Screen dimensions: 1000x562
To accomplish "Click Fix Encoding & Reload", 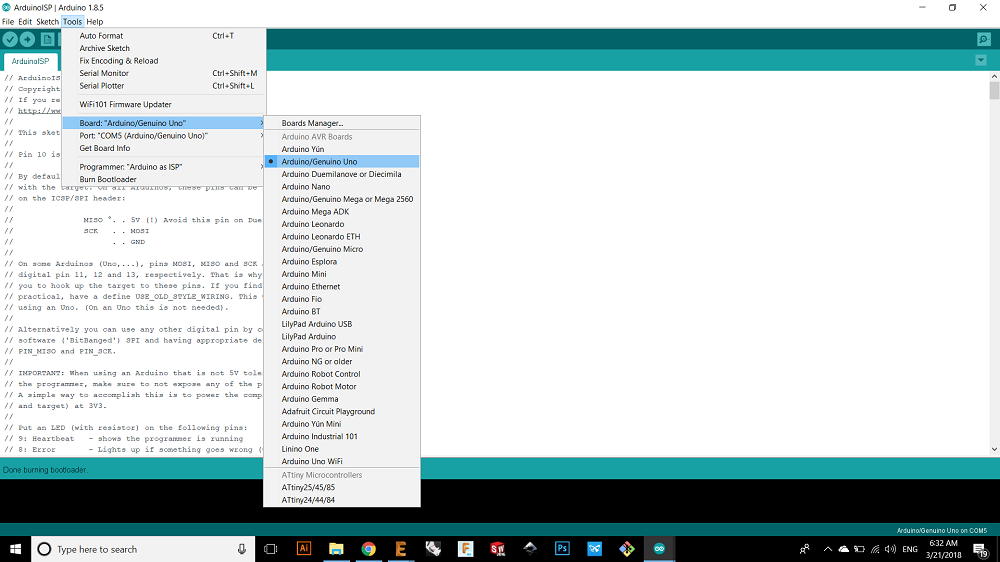I will [164, 61].
